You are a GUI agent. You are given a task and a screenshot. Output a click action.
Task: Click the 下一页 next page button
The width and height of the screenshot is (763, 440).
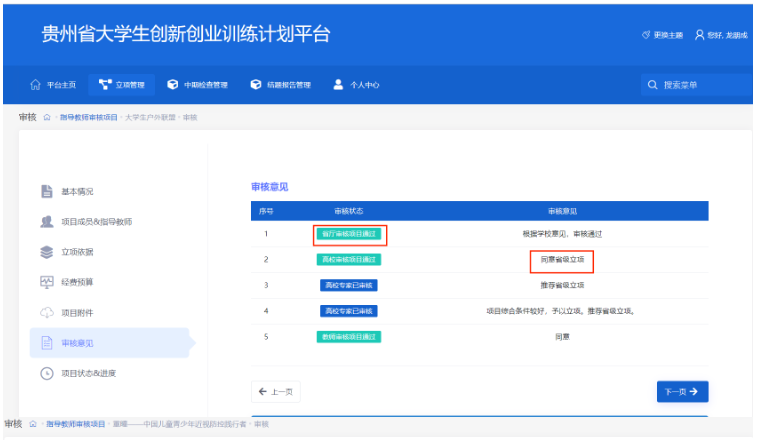[682, 392]
